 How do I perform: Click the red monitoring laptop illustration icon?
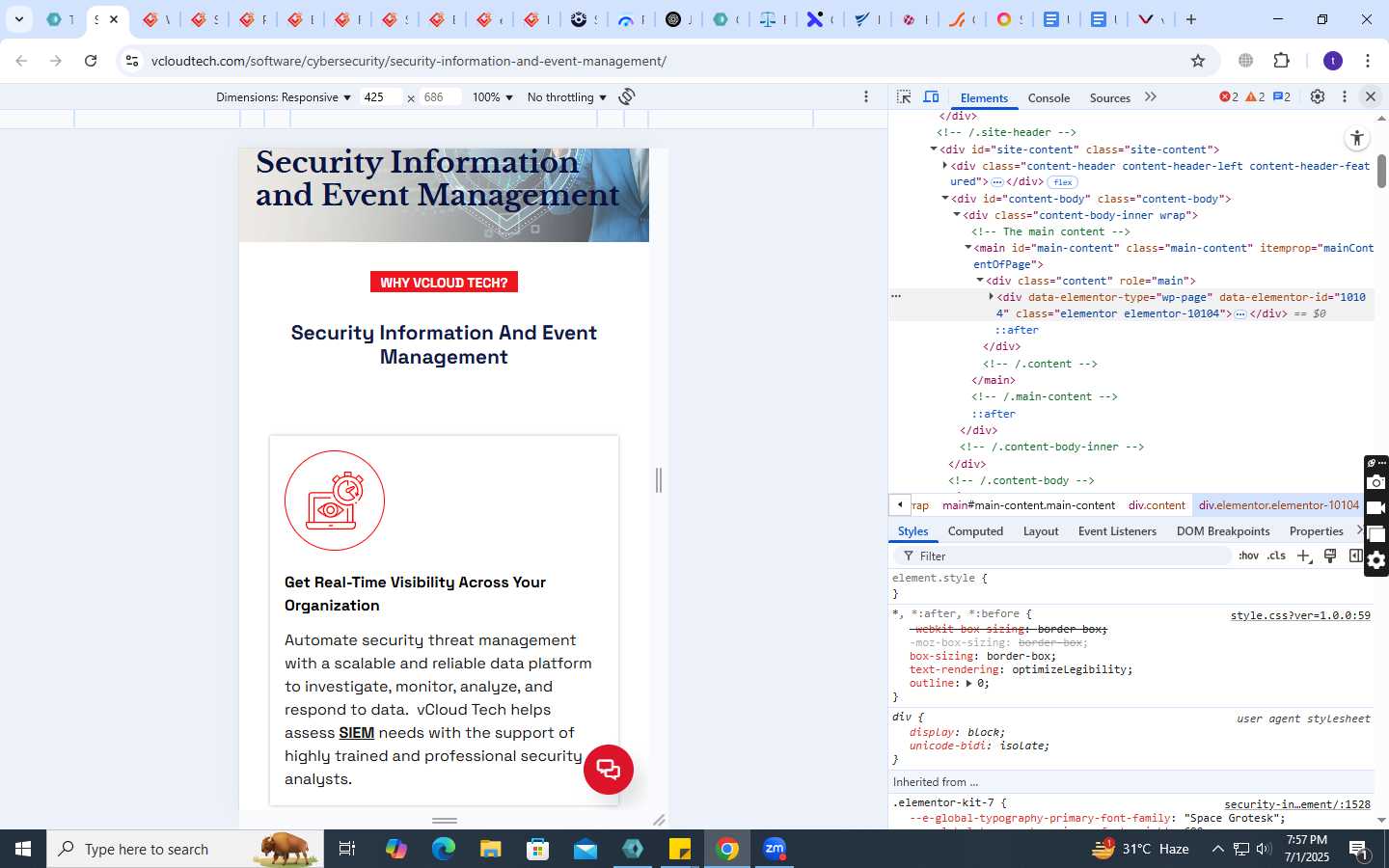(335, 501)
